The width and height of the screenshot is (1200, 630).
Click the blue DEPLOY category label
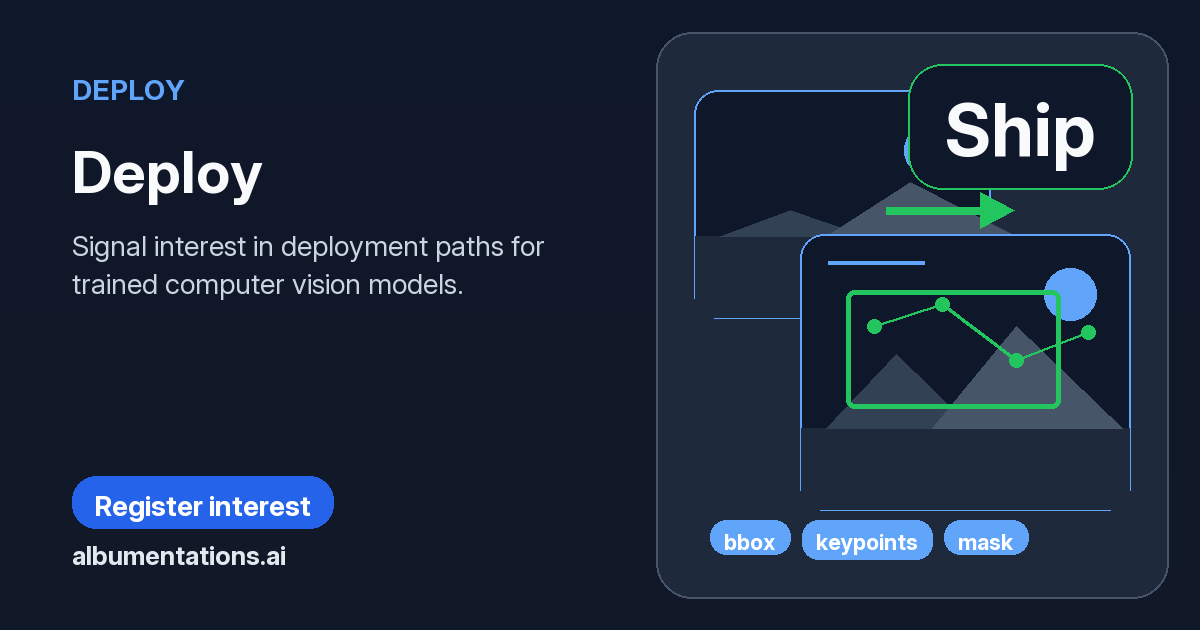[128, 90]
